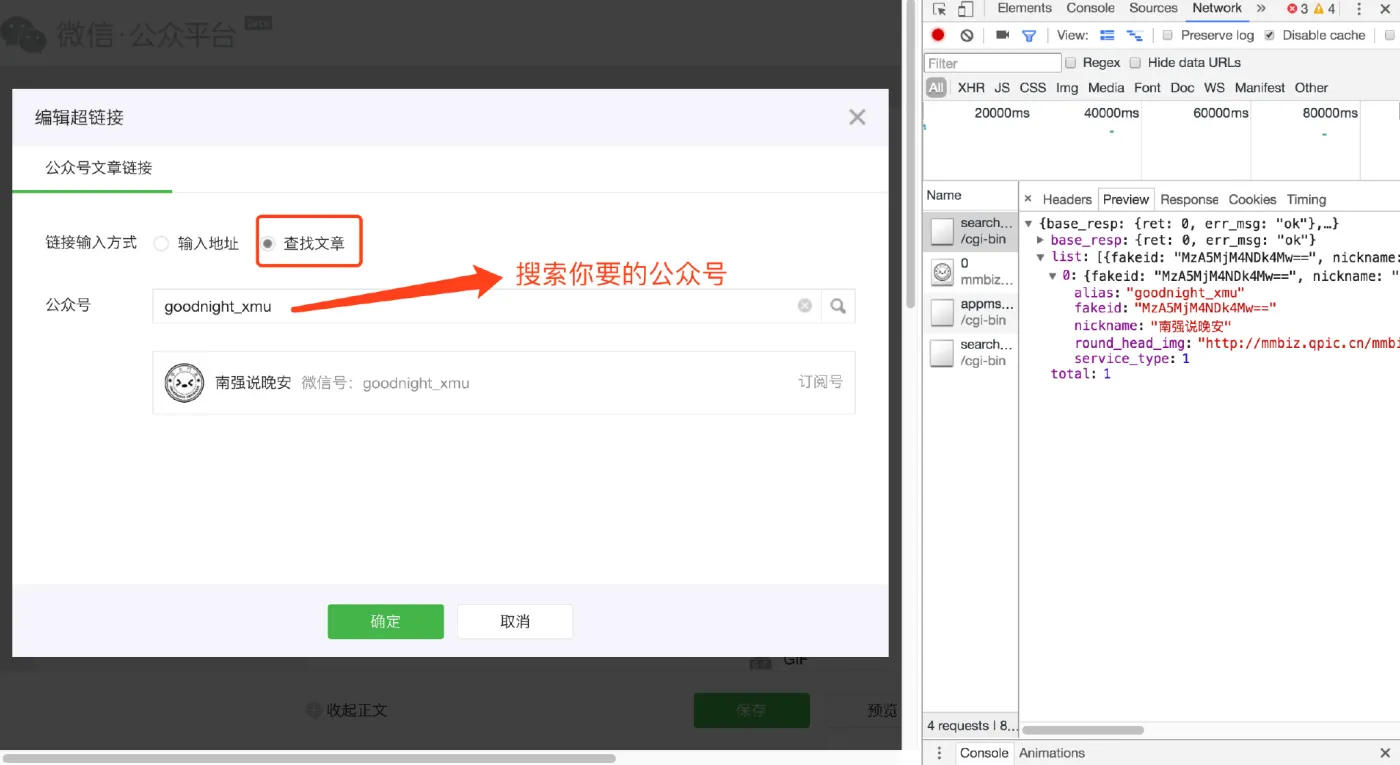Close the bottom console drawer
The image size is (1400, 765).
pyautogui.click(x=1384, y=753)
